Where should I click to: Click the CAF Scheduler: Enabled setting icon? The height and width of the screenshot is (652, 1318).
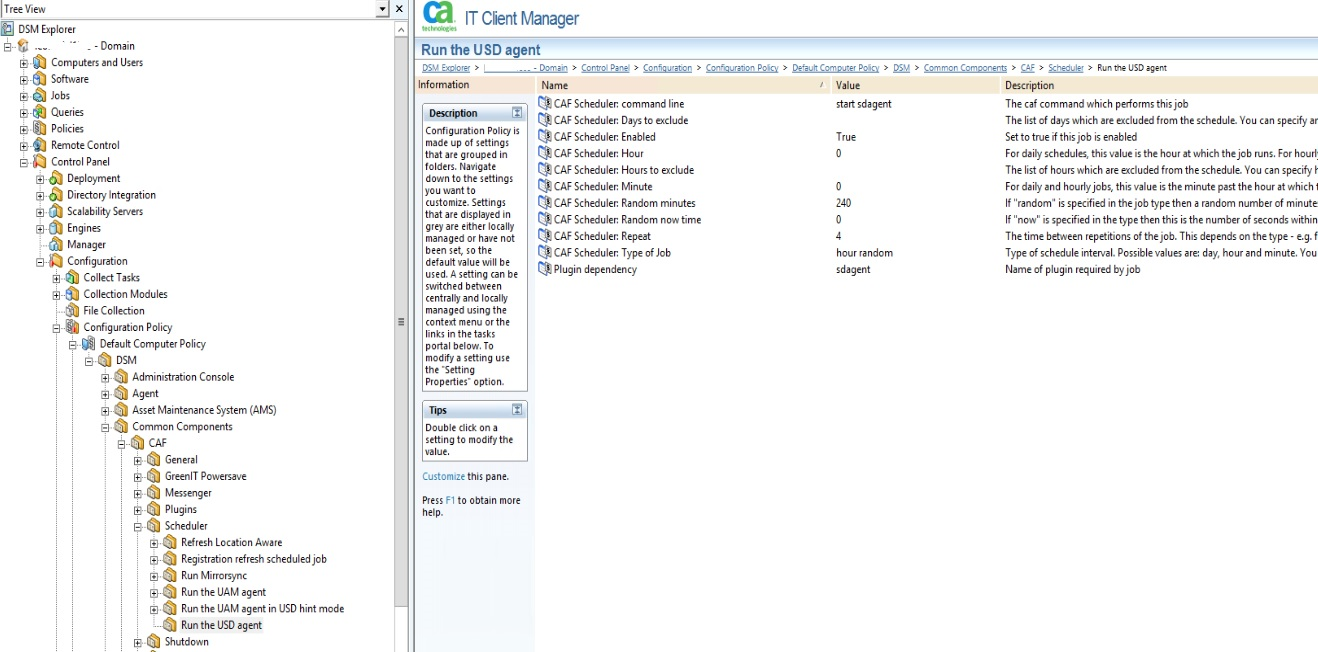click(545, 137)
